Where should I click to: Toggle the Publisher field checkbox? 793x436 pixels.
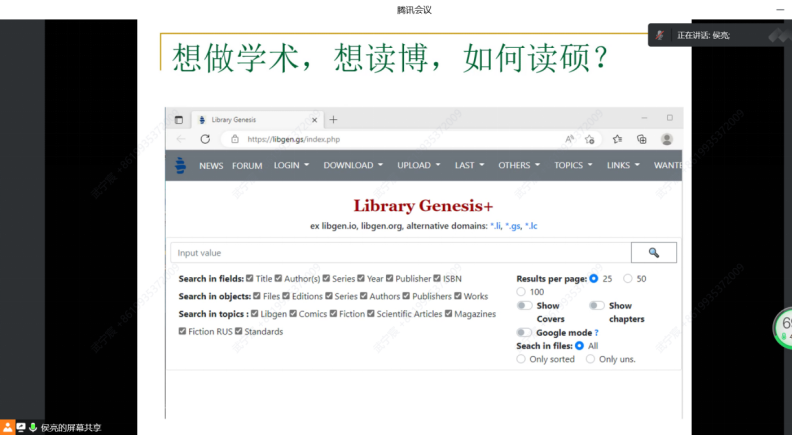click(x=389, y=278)
